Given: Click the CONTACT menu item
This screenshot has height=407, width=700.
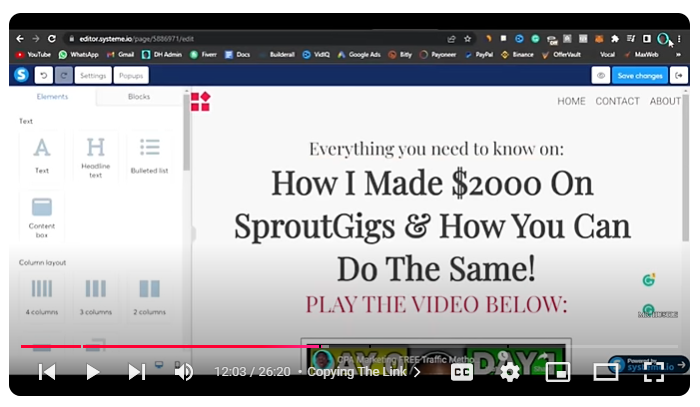Looking at the screenshot, I should point(617,101).
